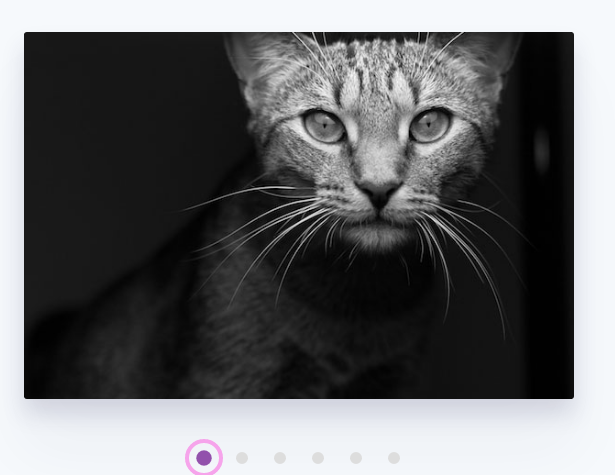Viewport: 615px width, 475px height.
Task: Go to the second carousel slide dot
Action: [242, 458]
